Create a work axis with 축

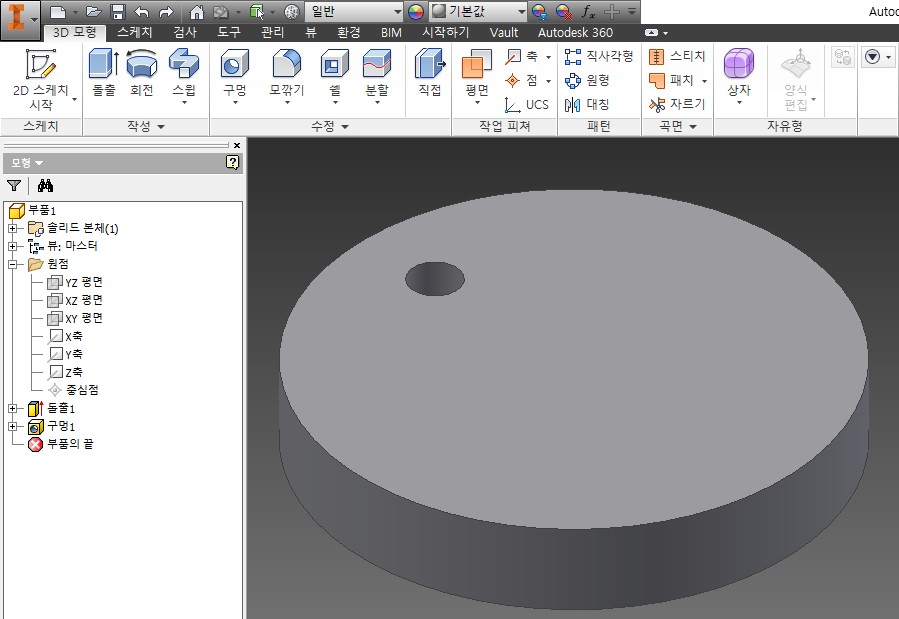527,56
